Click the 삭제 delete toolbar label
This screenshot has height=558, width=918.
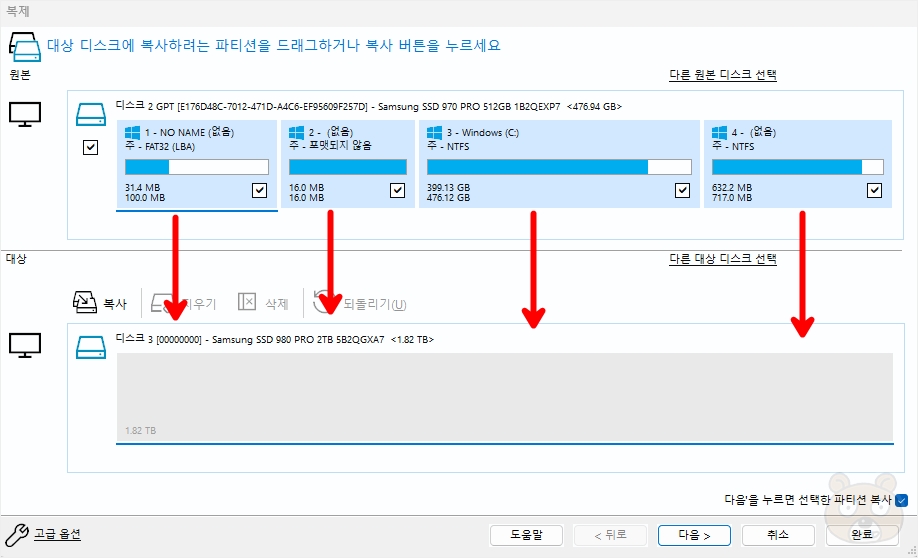click(x=276, y=304)
